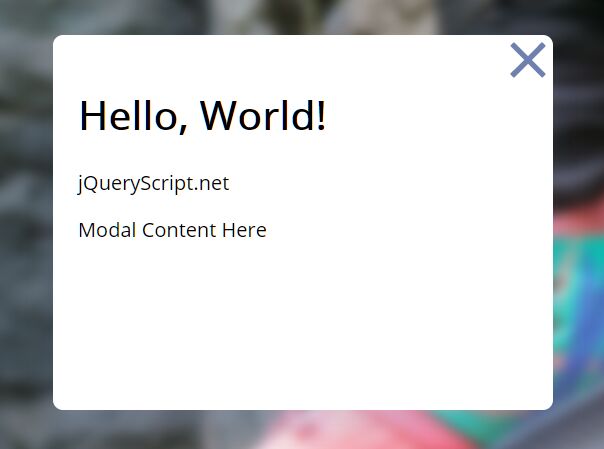Click the "Modal Content Here" text

(x=172, y=230)
